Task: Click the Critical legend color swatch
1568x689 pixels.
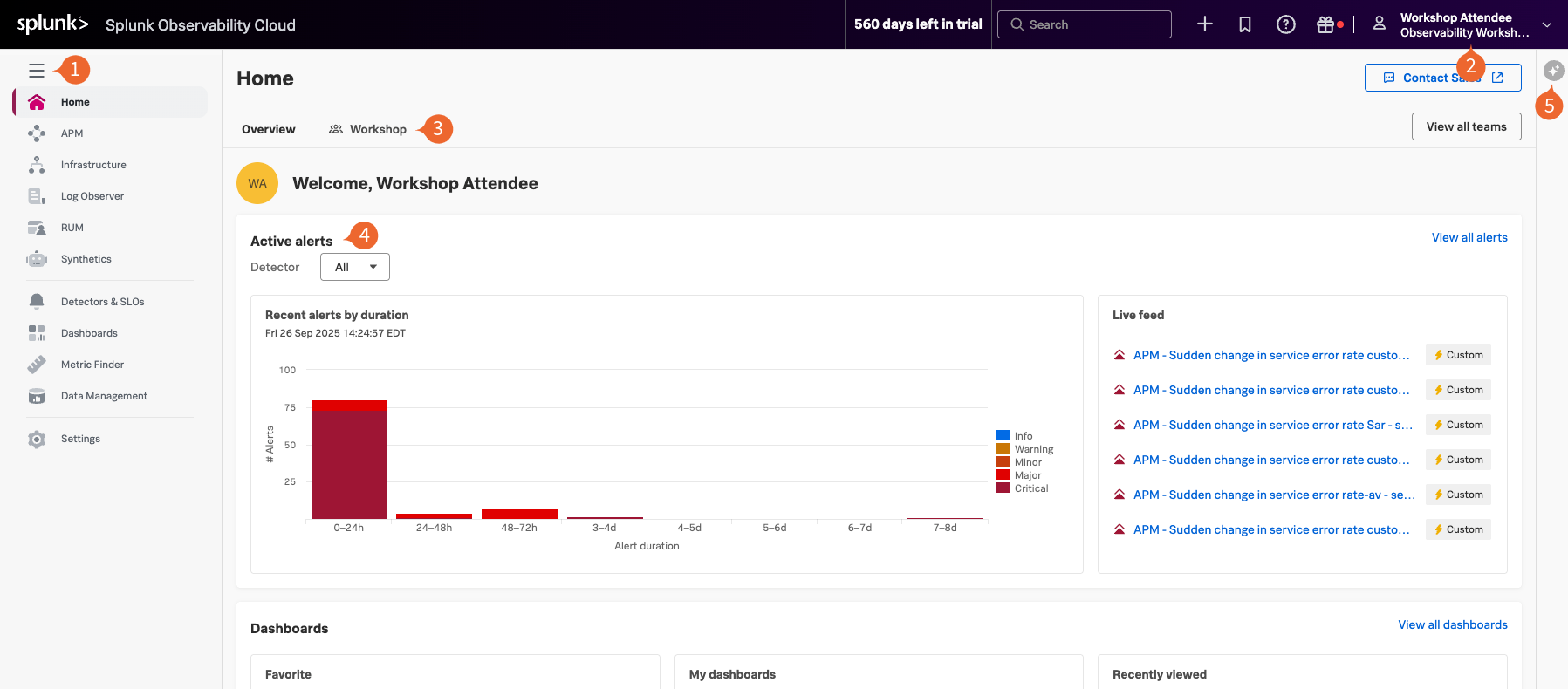Action: (x=1003, y=488)
